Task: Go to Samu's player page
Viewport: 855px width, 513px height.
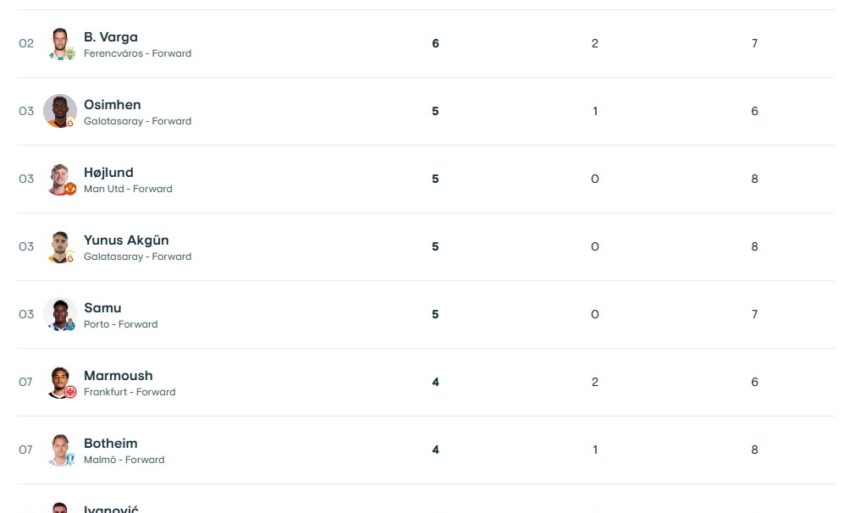Action: tap(102, 308)
